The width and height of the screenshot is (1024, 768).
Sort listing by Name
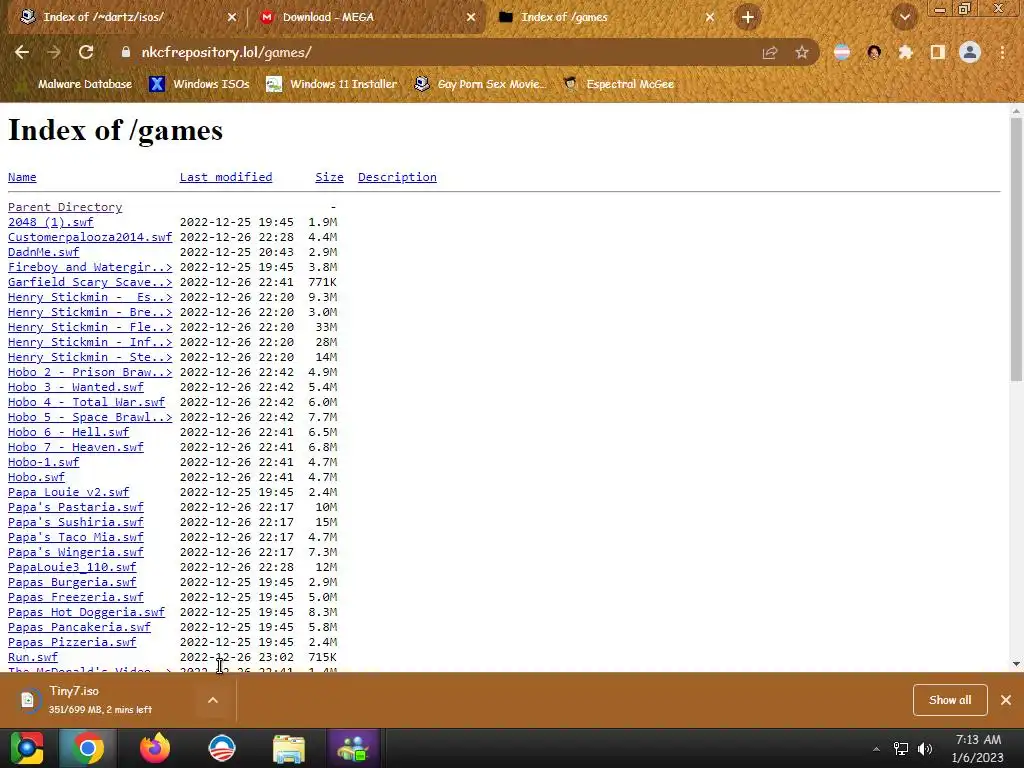coord(22,177)
